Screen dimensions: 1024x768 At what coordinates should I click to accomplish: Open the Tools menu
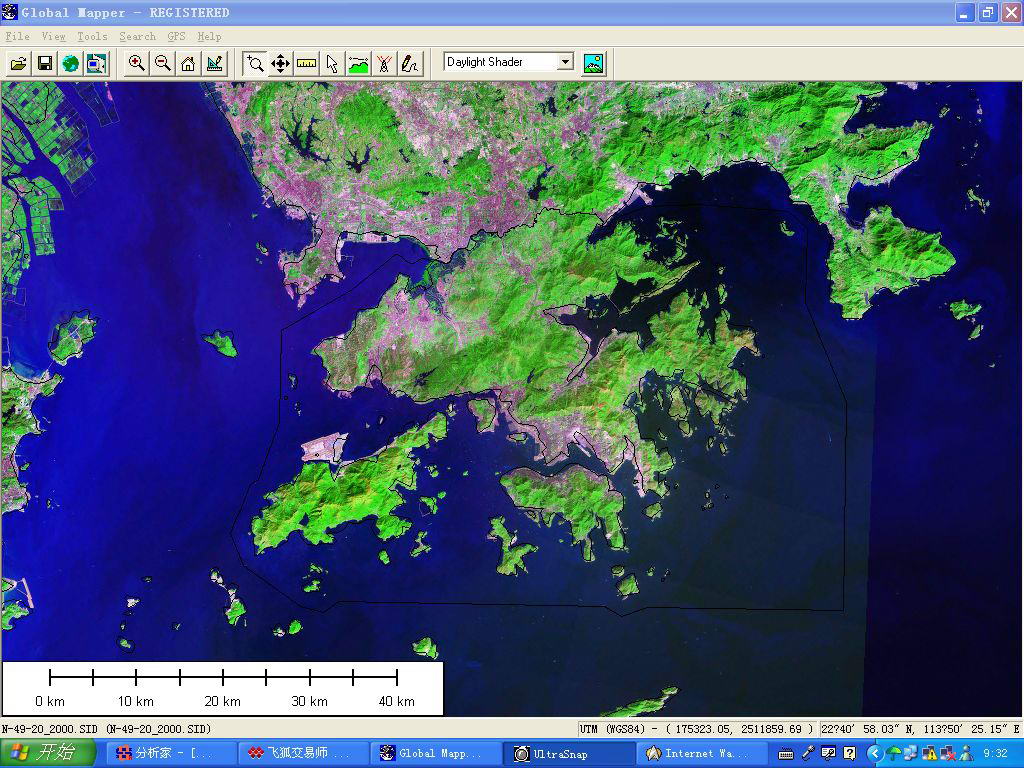(92, 36)
